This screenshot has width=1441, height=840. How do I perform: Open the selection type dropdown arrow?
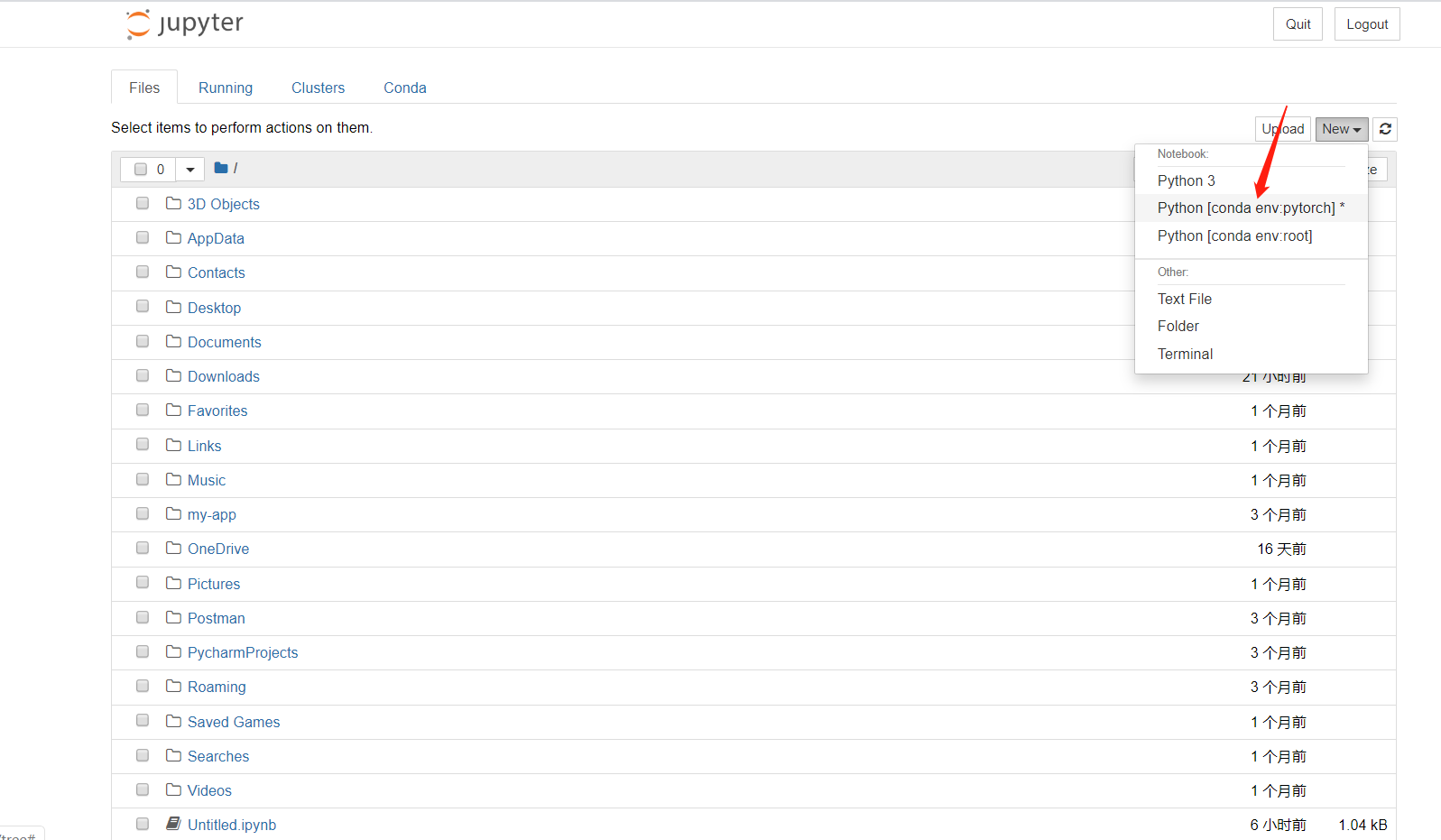pyautogui.click(x=189, y=170)
